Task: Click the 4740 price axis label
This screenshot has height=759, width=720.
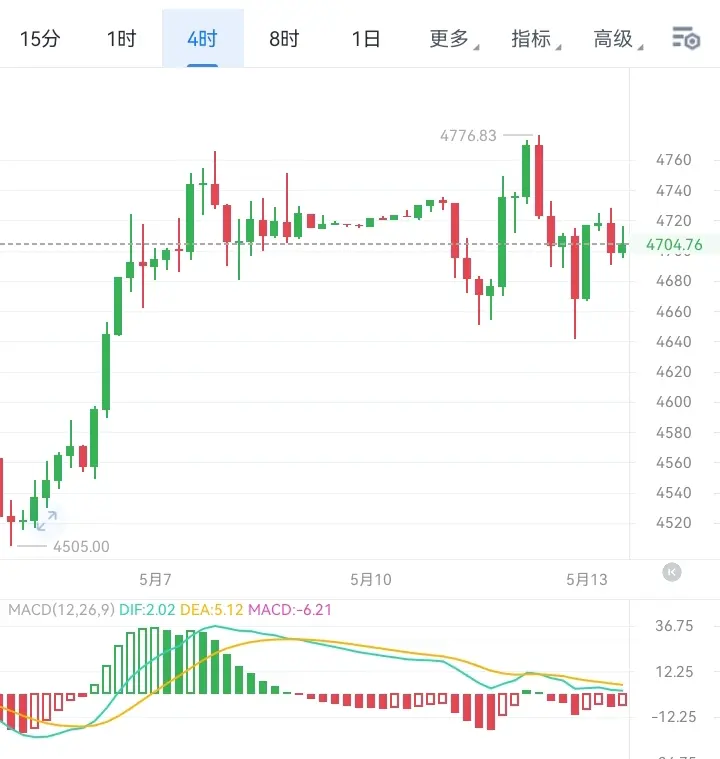Action: (674, 191)
